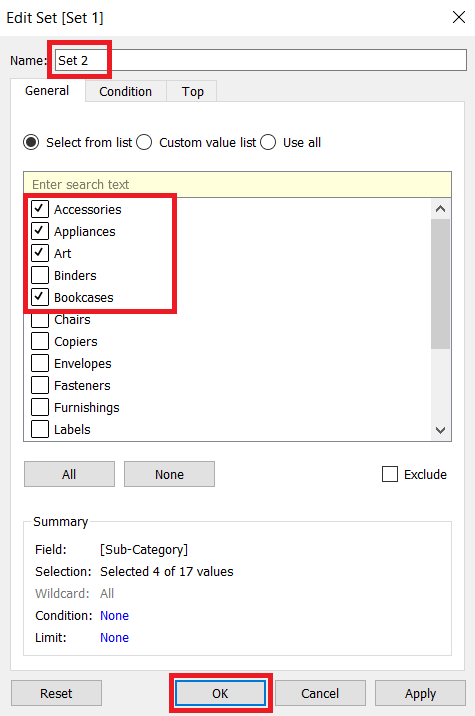Click the Apply button
475x716 pixels.
point(420,693)
